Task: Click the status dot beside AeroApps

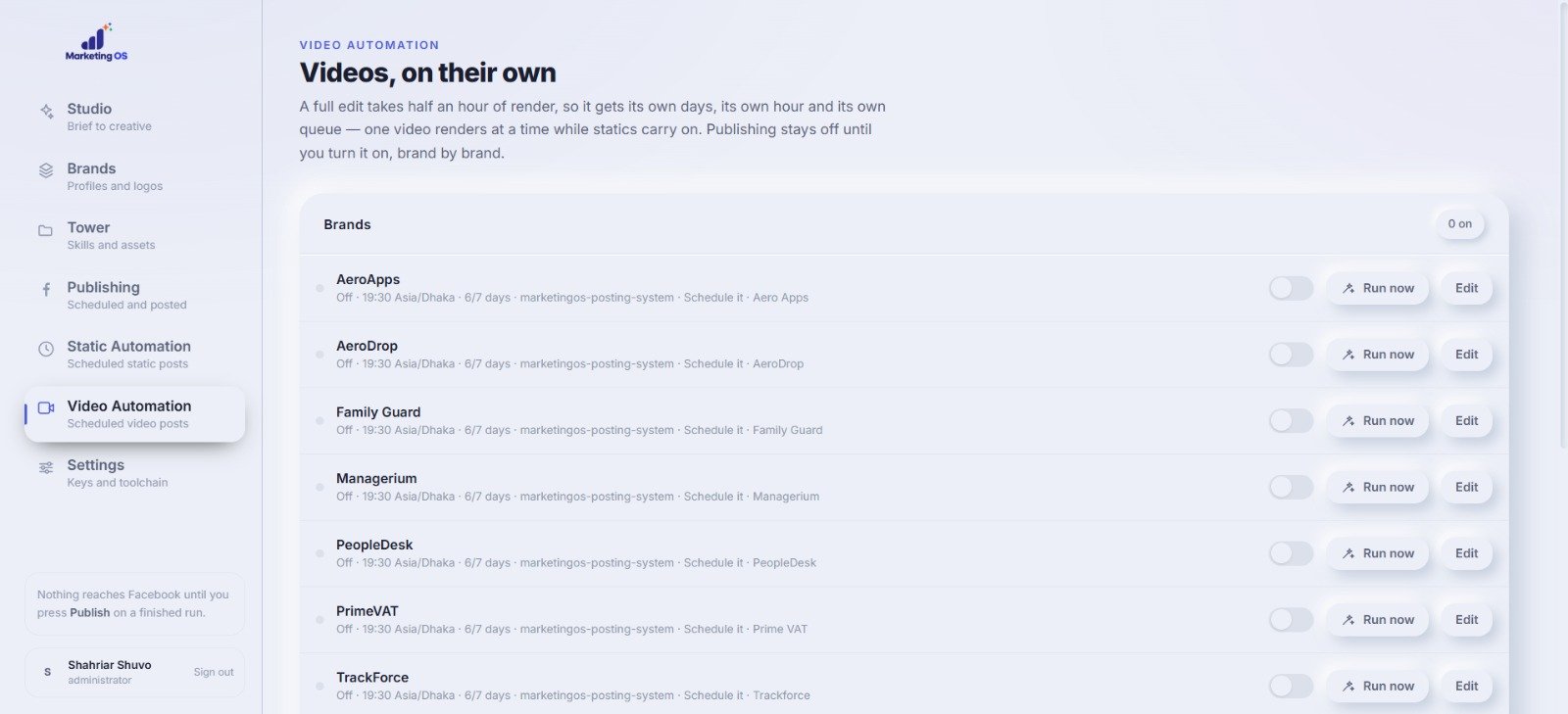Action: [319, 288]
